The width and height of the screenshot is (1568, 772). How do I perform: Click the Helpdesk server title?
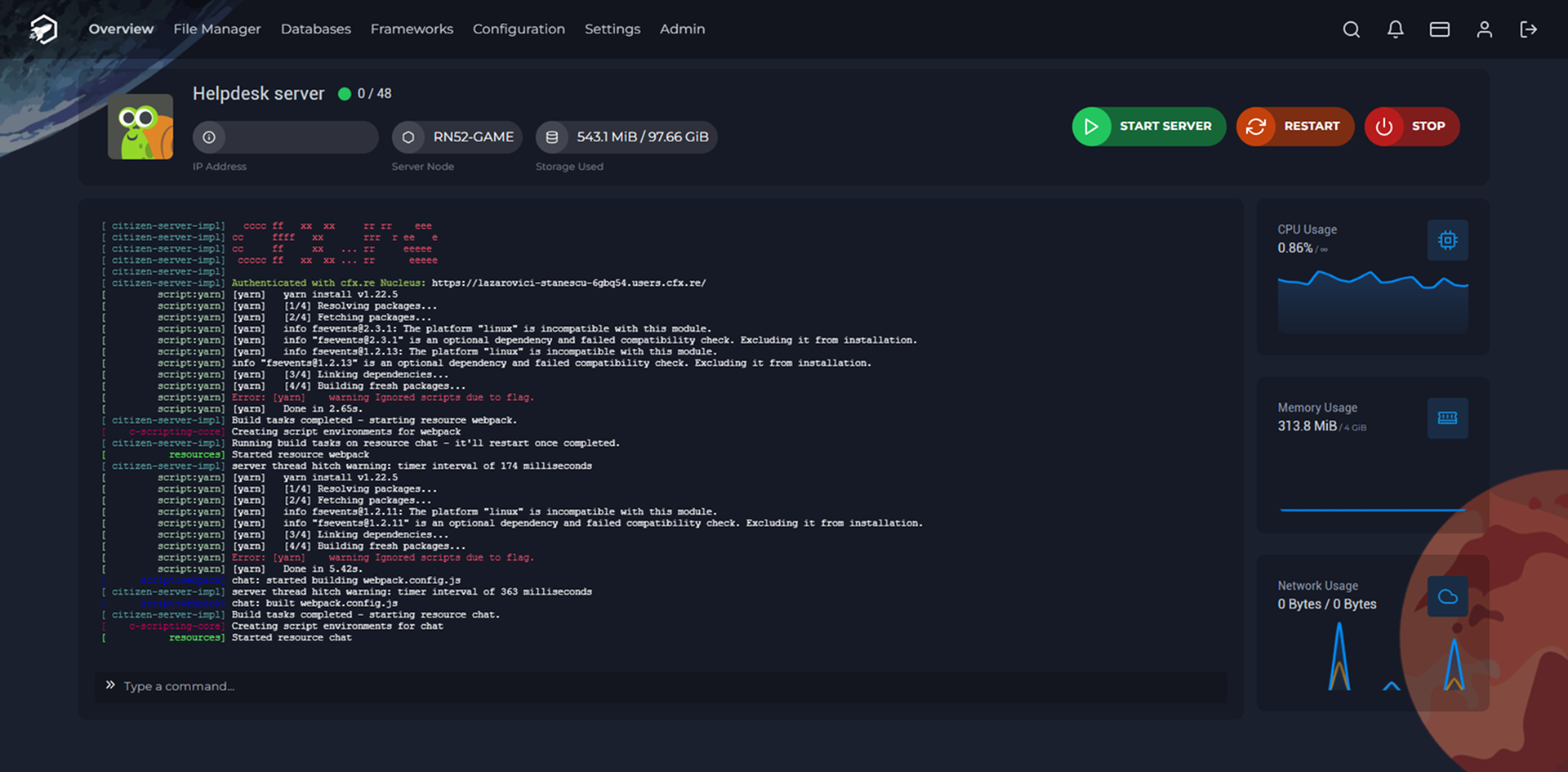[259, 94]
